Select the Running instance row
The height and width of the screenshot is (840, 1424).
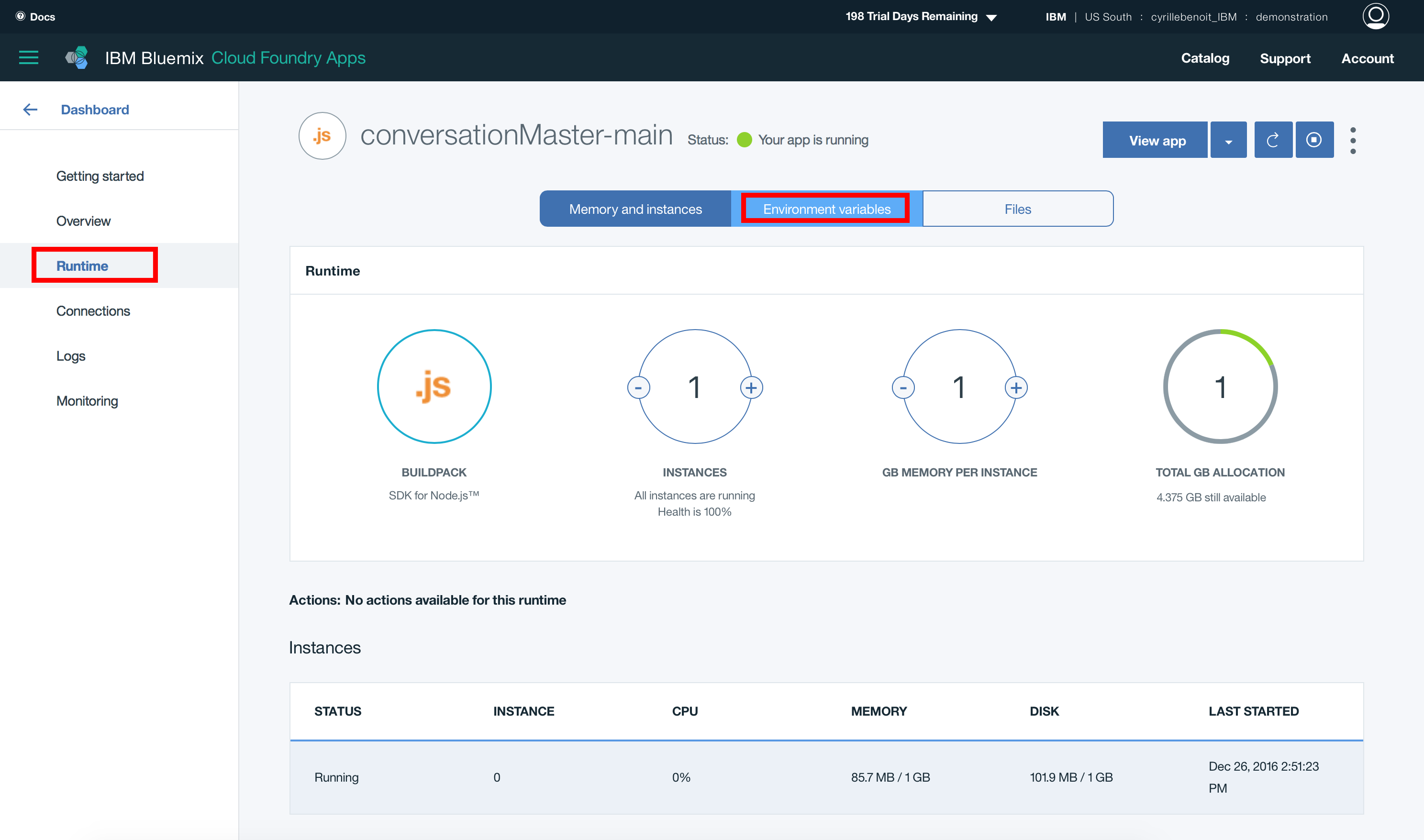point(826,777)
